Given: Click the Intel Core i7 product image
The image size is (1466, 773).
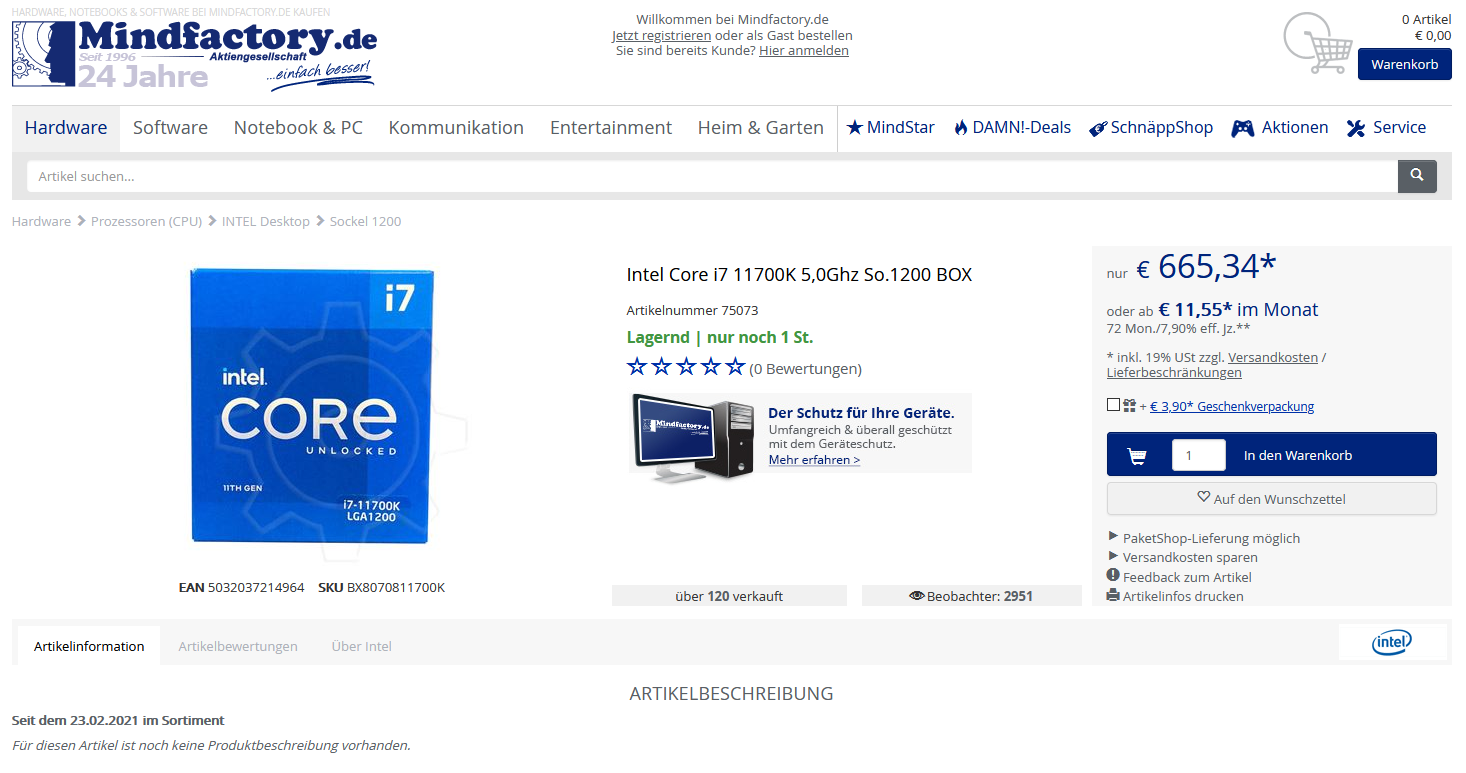Looking at the screenshot, I should 313,406.
